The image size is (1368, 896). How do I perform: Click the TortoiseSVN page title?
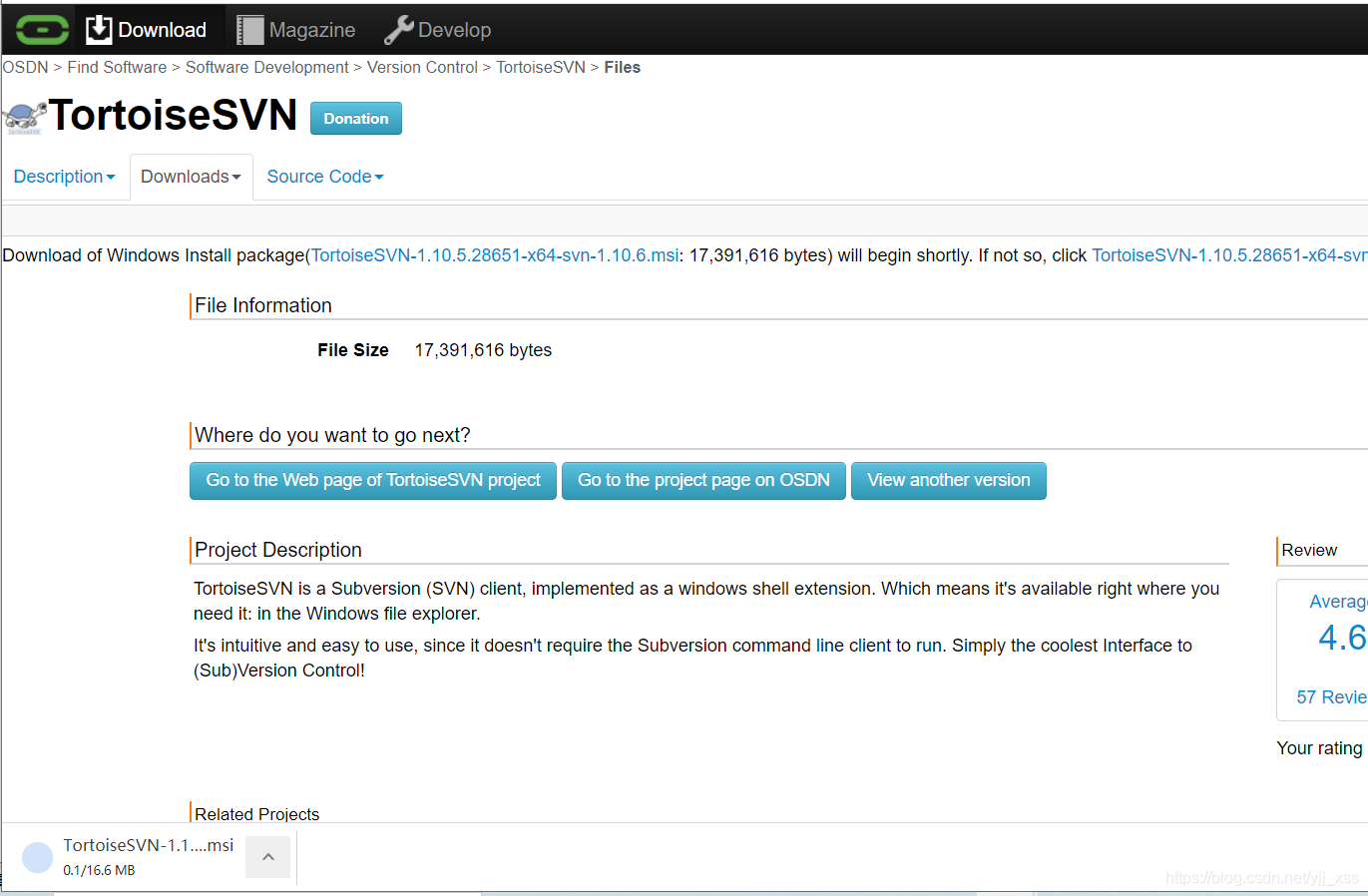pyautogui.click(x=174, y=115)
